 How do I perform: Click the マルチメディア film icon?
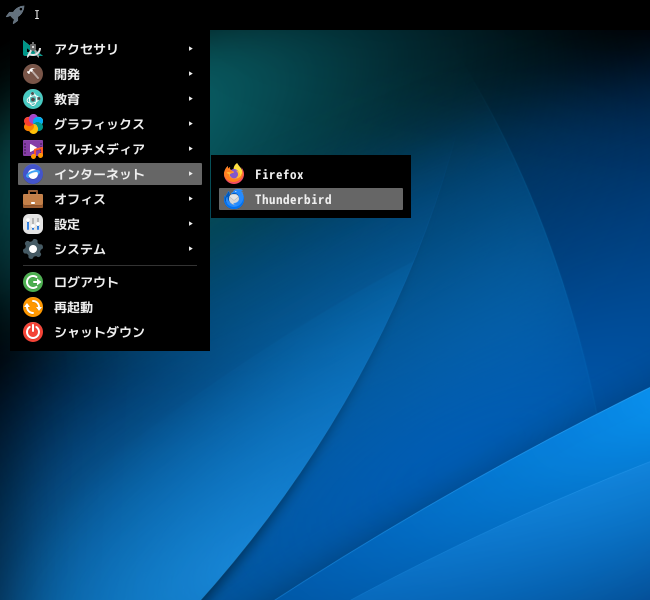tap(33, 149)
